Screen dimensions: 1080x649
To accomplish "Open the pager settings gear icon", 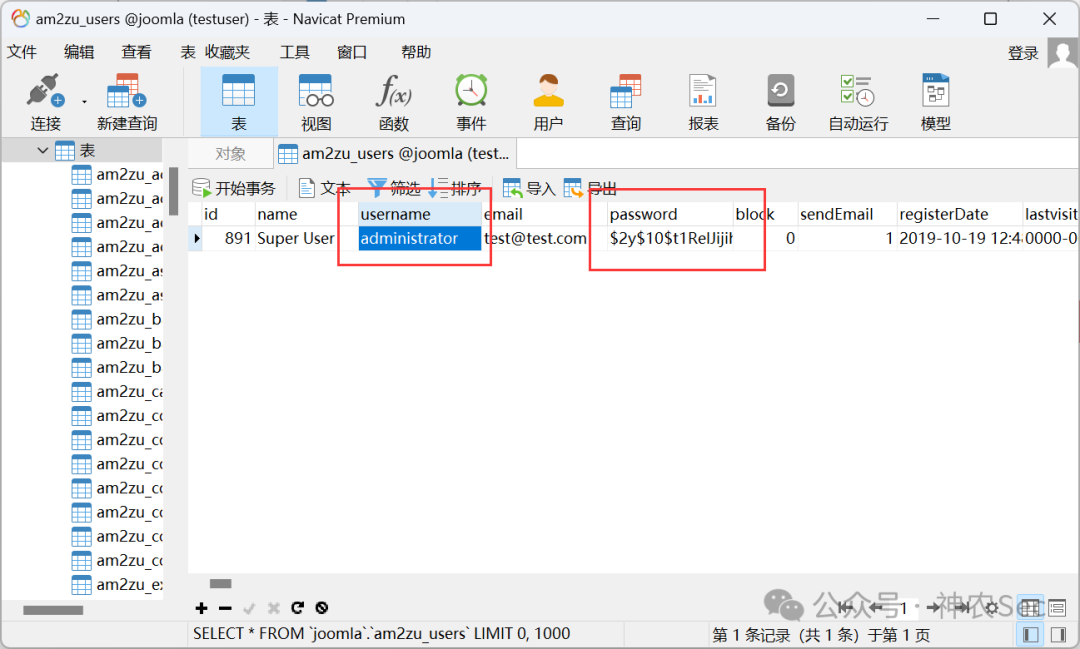I will 992,608.
